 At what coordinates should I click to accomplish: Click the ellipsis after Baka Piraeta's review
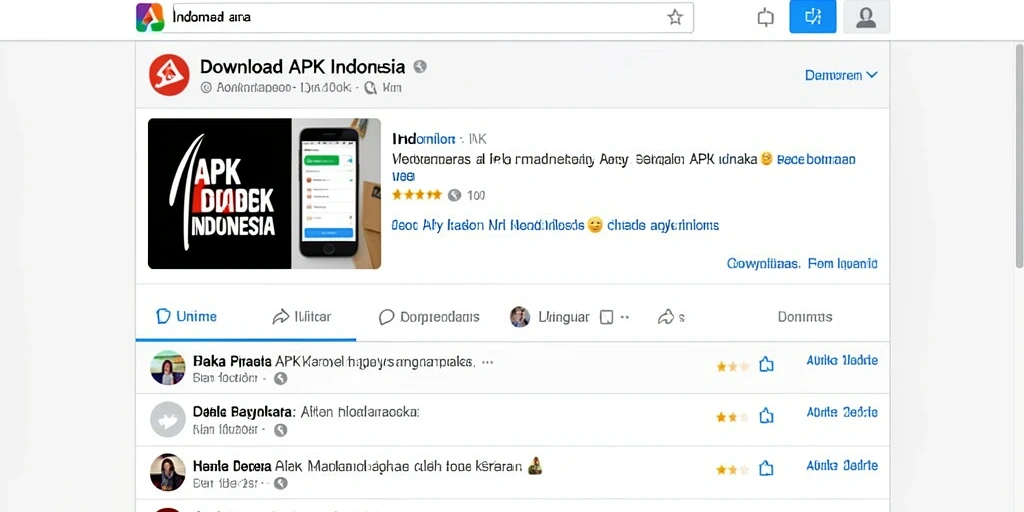tap(487, 362)
